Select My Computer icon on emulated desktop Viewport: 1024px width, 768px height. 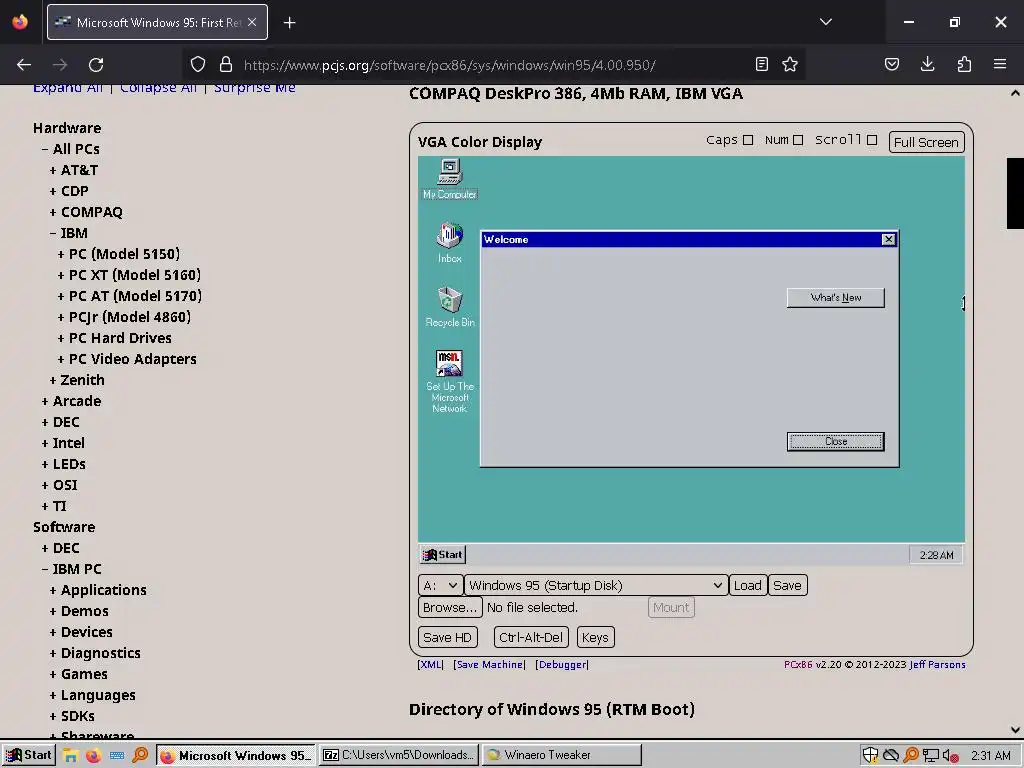(x=449, y=179)
